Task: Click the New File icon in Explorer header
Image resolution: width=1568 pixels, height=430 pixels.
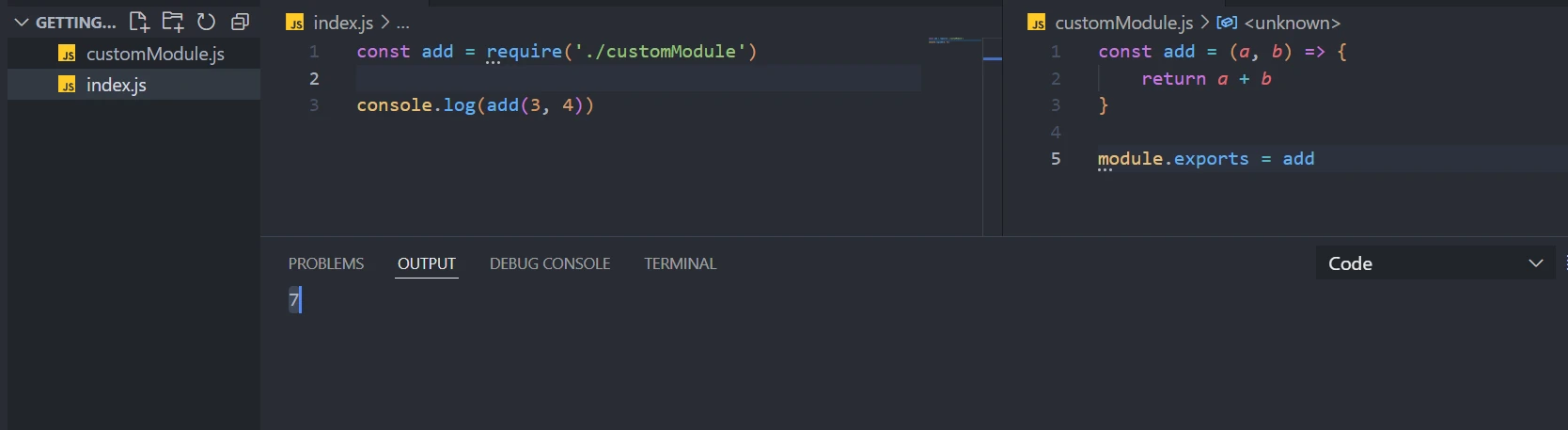Action: coord(139,22)
